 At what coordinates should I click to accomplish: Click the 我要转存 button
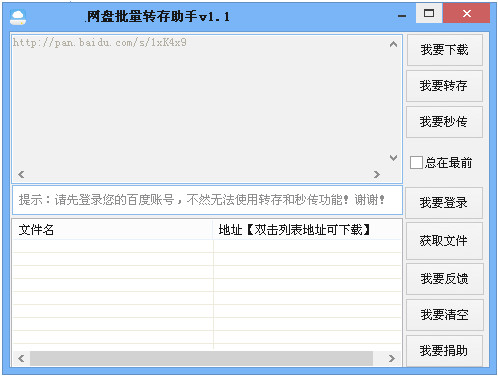point(444,86)
